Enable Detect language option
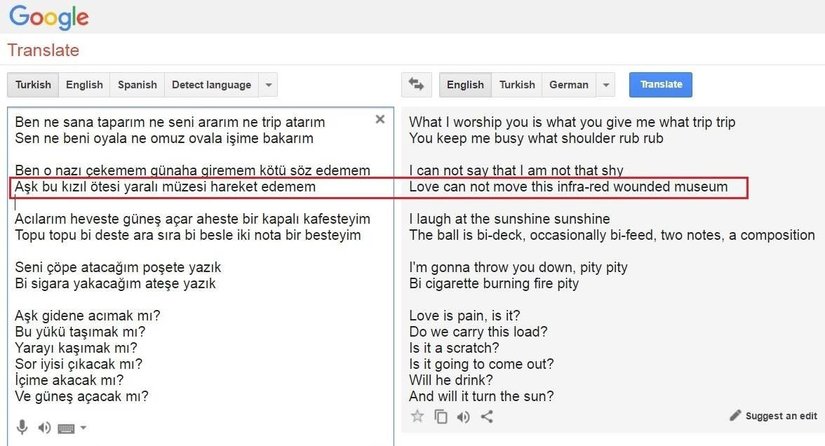The image size is (825, 446). (x=211, y=85)
